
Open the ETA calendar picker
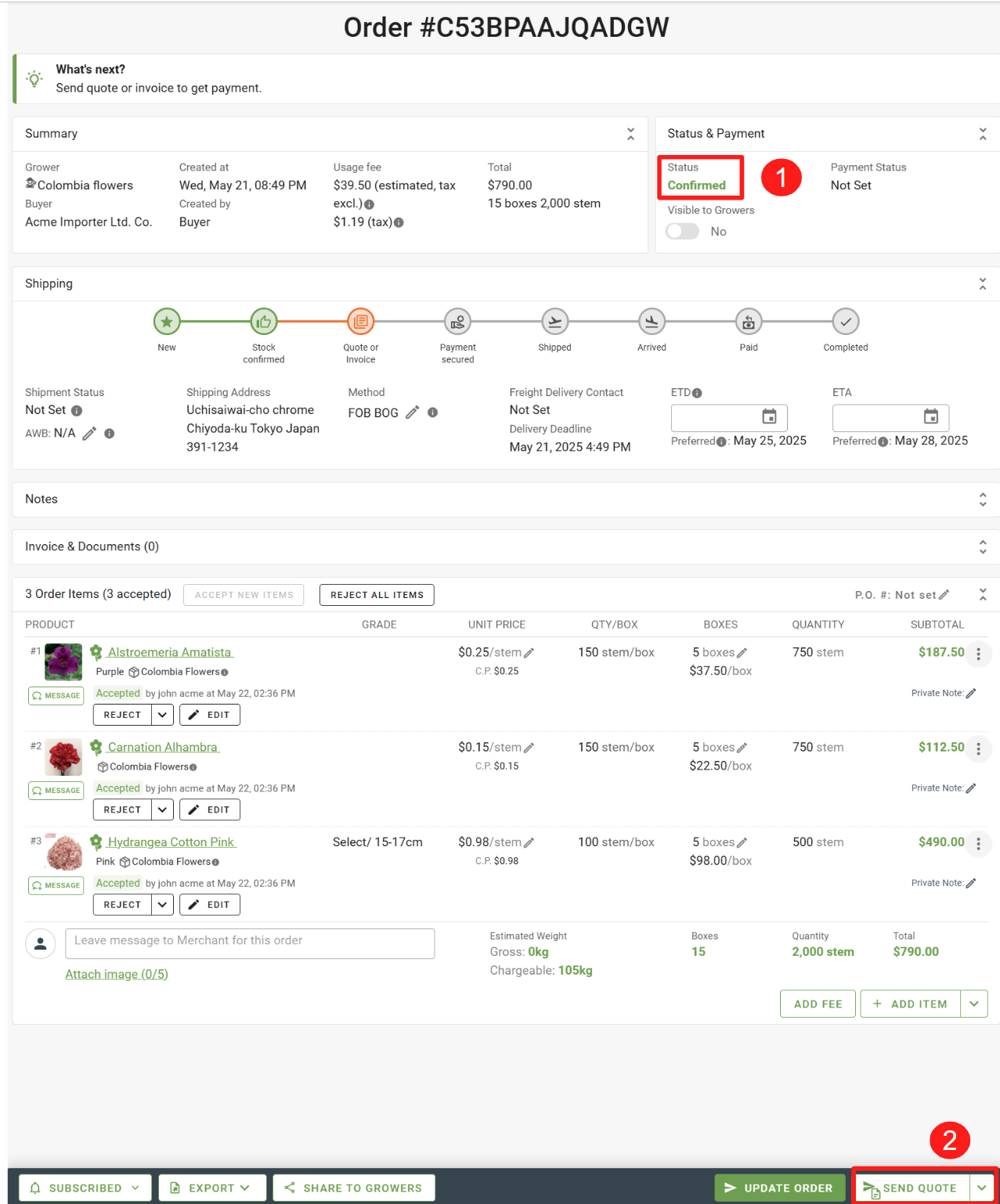(930, 416)
